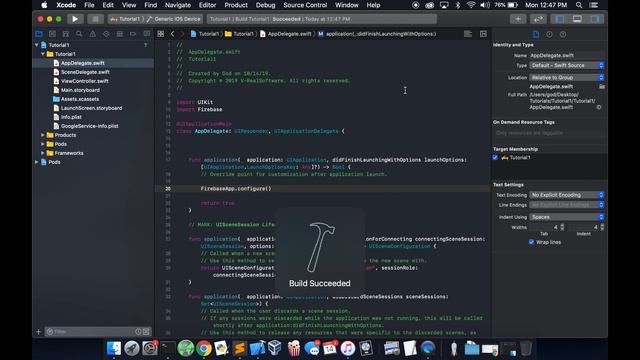
Task: Click the Indent width stepper
Action: coord(602,227)
